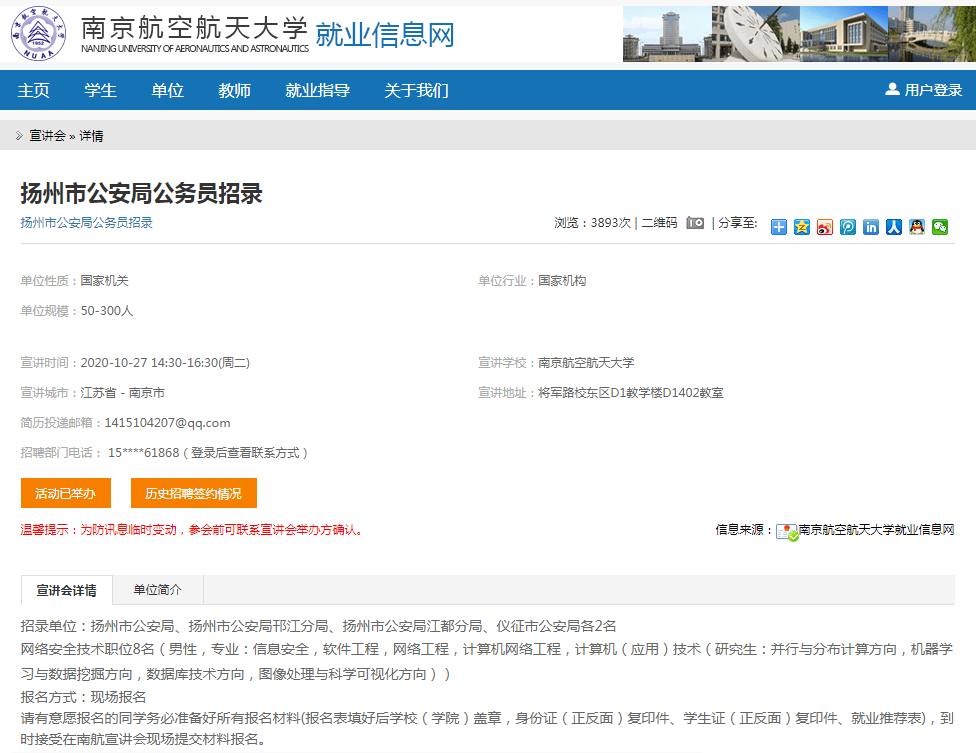Viewport: 976px width, 753px height.
Task: Click the main heading 扬州市公安局公务员招录
Action: pos(142,193)
